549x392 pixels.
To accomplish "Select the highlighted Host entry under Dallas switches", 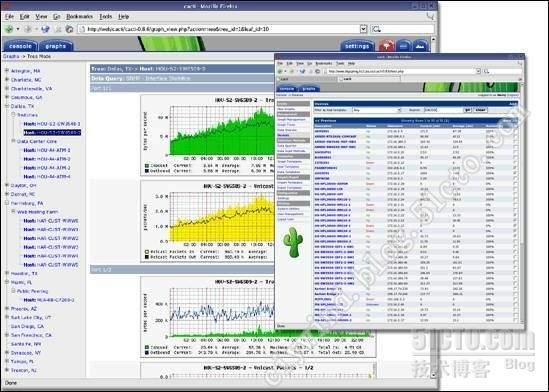I will pos(52,132).
